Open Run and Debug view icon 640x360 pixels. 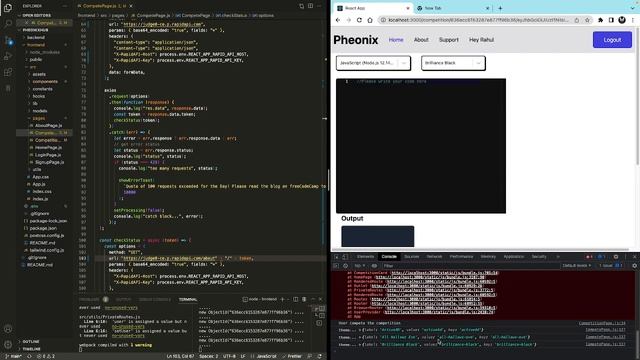8,56
